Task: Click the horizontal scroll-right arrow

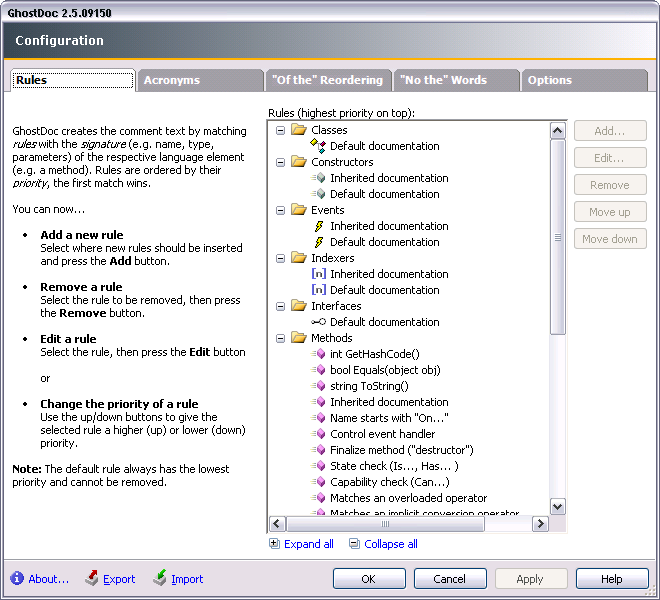Action: pos(540,524)
